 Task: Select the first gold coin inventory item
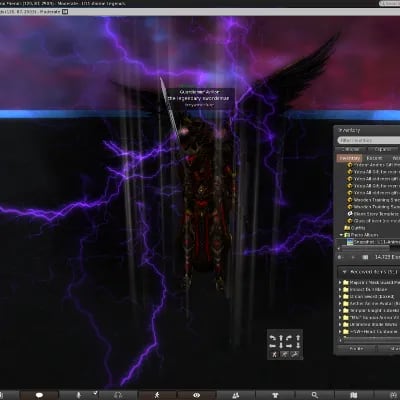click(x=373, y=165)
